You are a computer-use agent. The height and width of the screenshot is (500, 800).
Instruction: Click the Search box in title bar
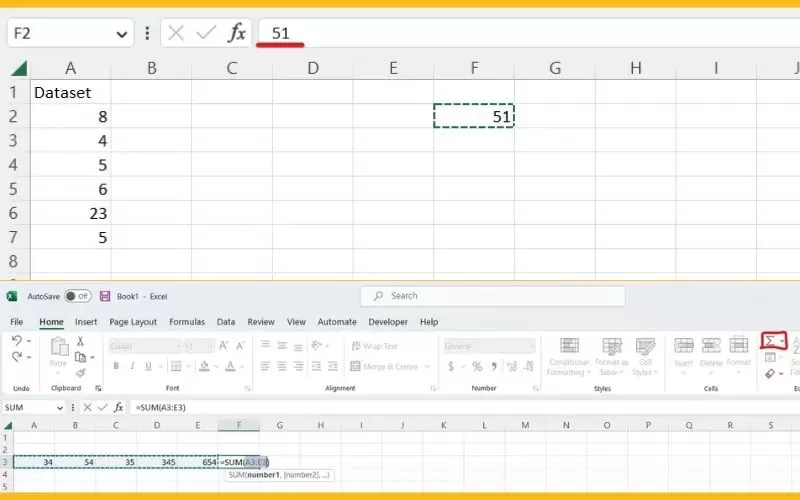[493, 296]
